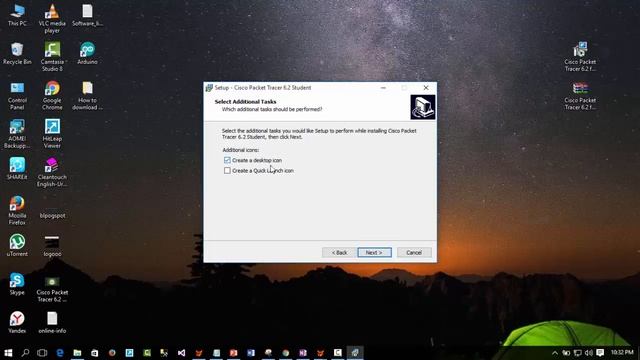This screenshot has height=360, width=640.
Task: Select AOMEI Backupper desktop icon
Action: [x=17, y=134]
